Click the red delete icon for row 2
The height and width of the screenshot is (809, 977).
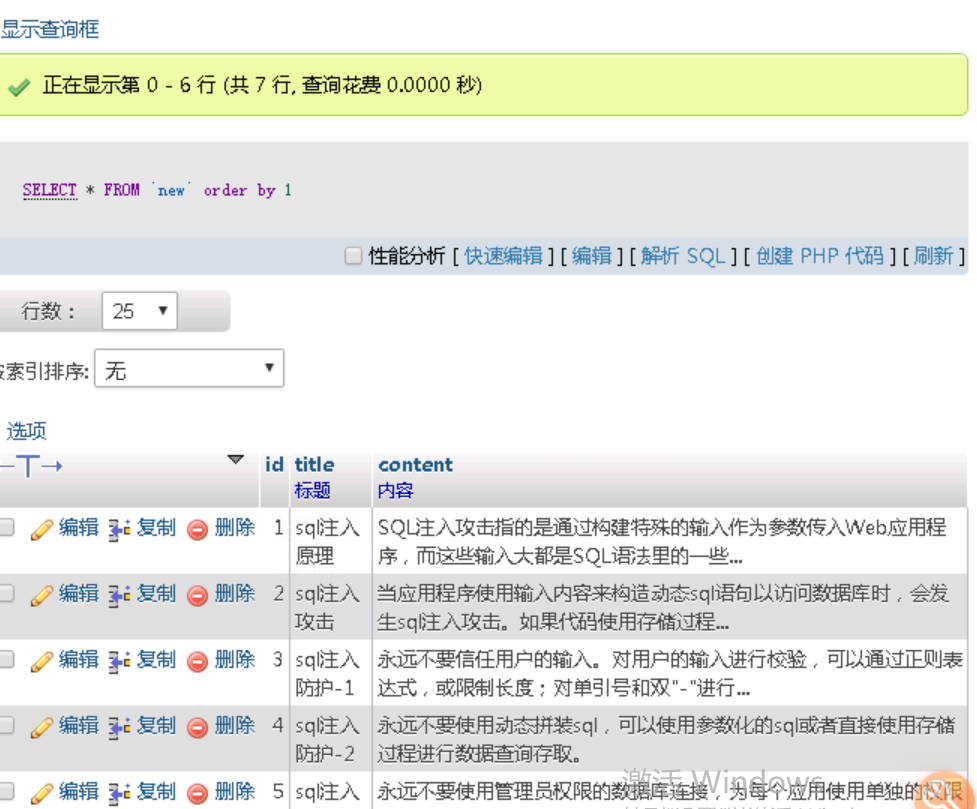coord(198,596)
